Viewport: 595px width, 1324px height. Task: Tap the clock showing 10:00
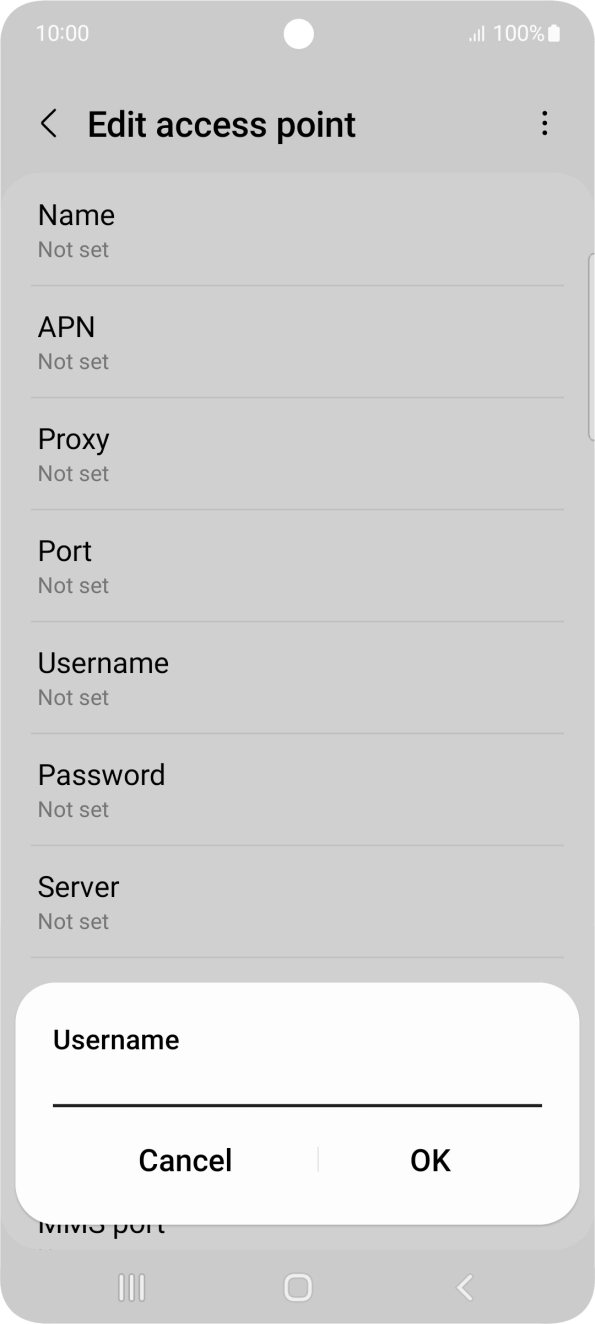[62, 33]
